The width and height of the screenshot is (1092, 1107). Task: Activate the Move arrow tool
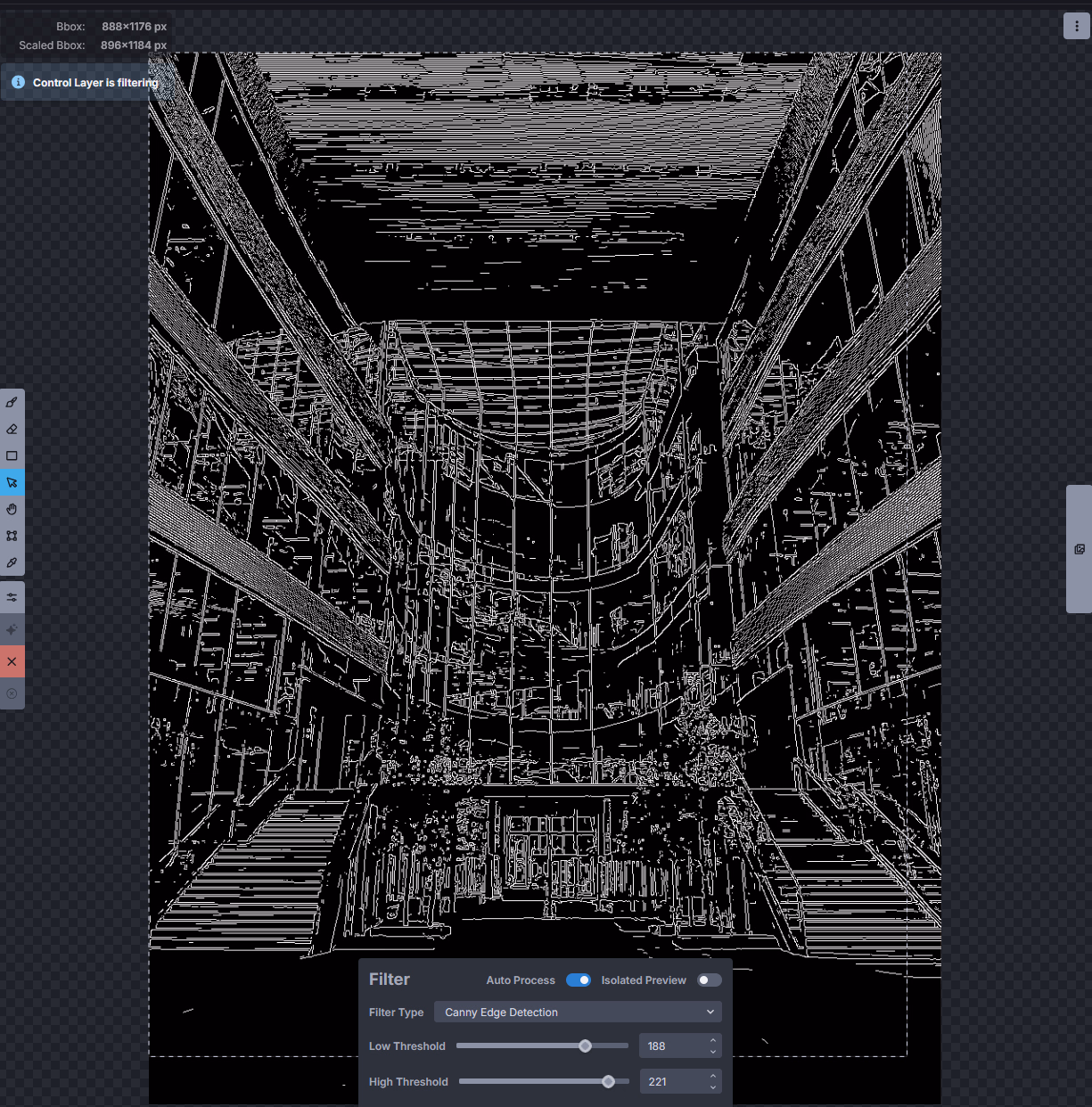click(12, 482)
